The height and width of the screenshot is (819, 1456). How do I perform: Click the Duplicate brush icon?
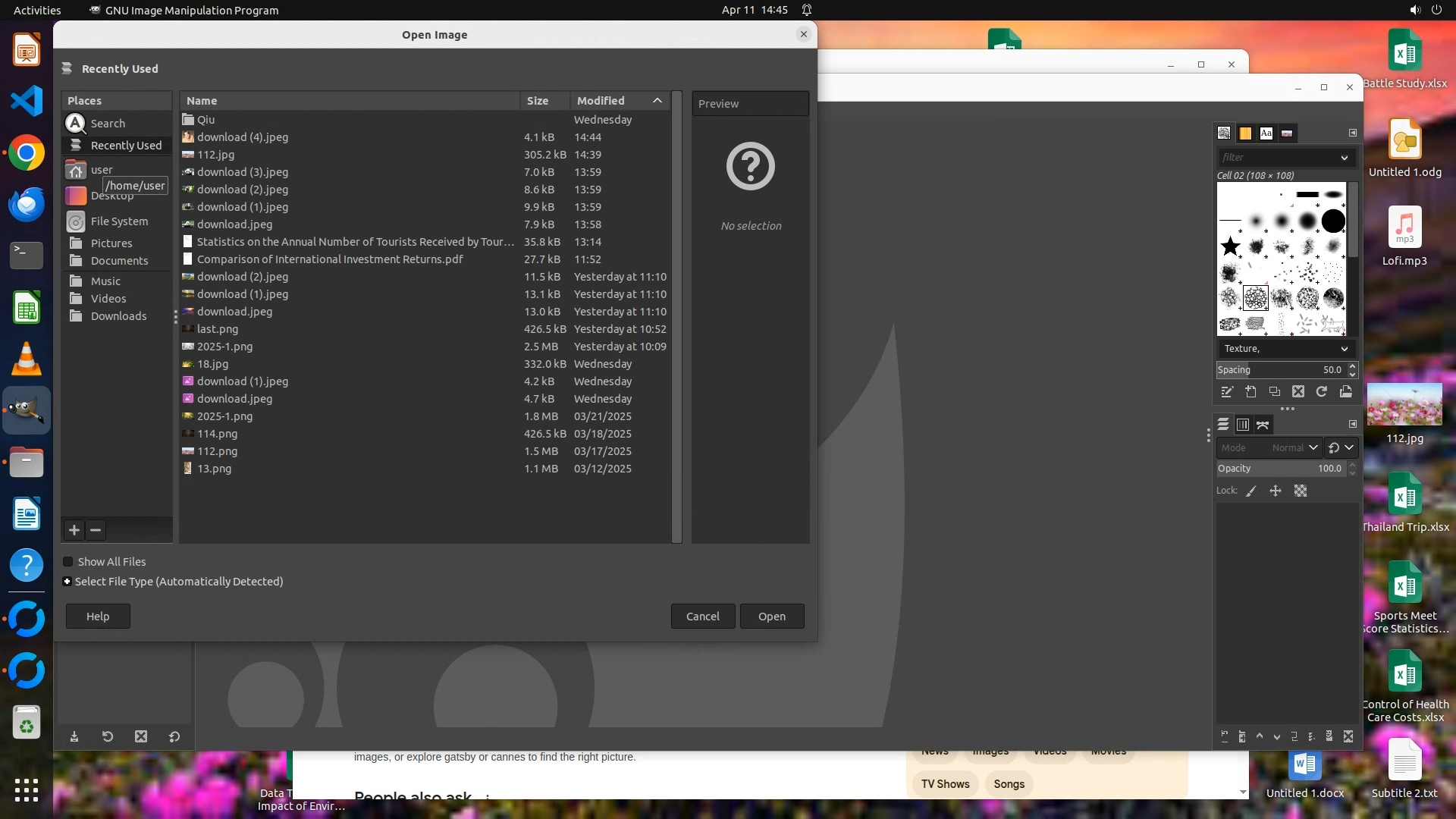(1274, 392)
